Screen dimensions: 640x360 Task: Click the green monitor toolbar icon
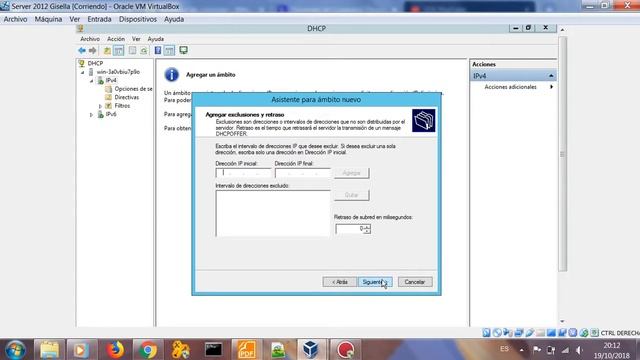click(183, 50)
